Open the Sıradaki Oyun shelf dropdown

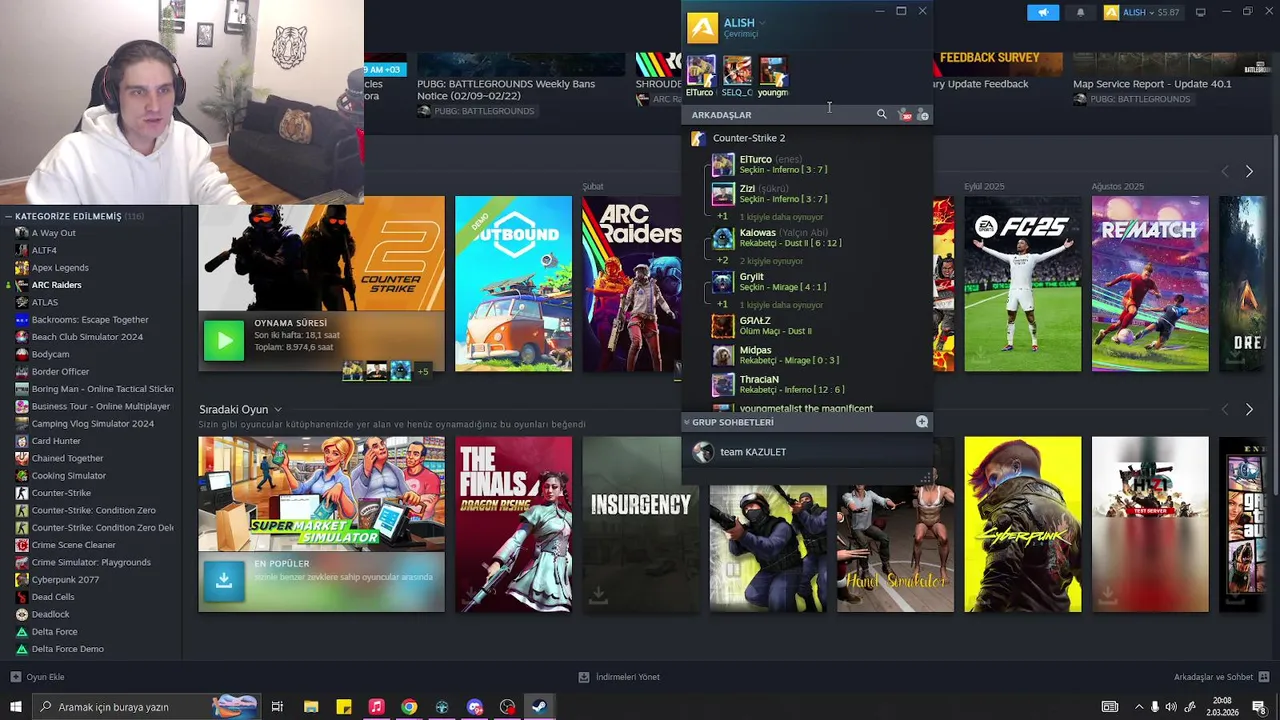[278, 410]
